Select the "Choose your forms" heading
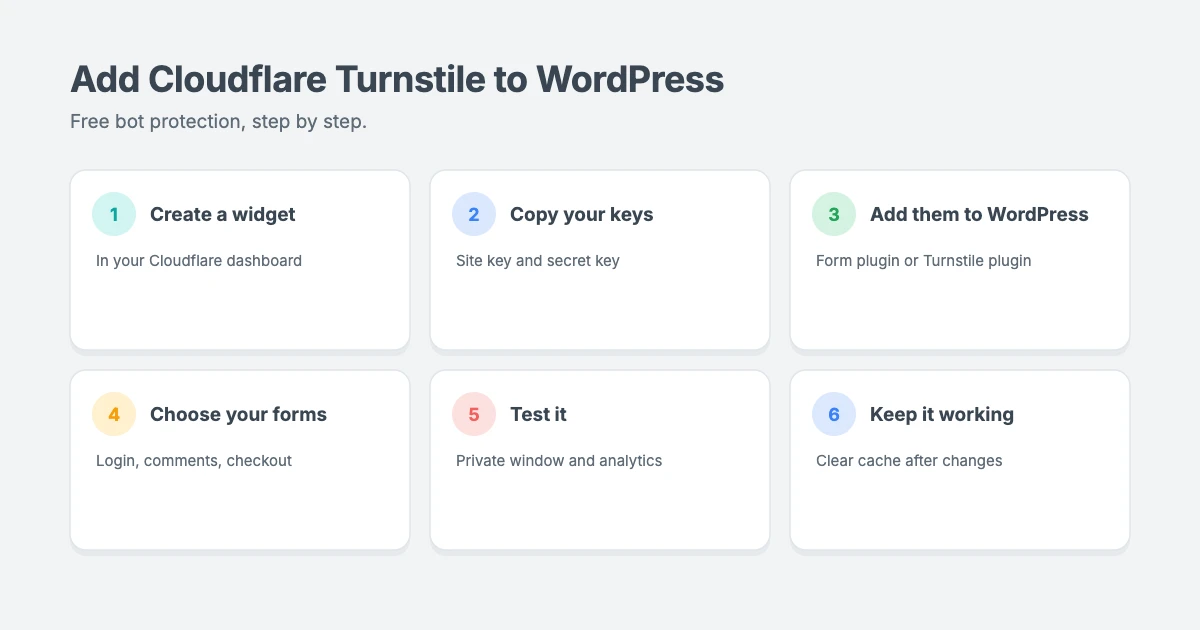This screenshot has width=1200, height=630. point(238,414)
